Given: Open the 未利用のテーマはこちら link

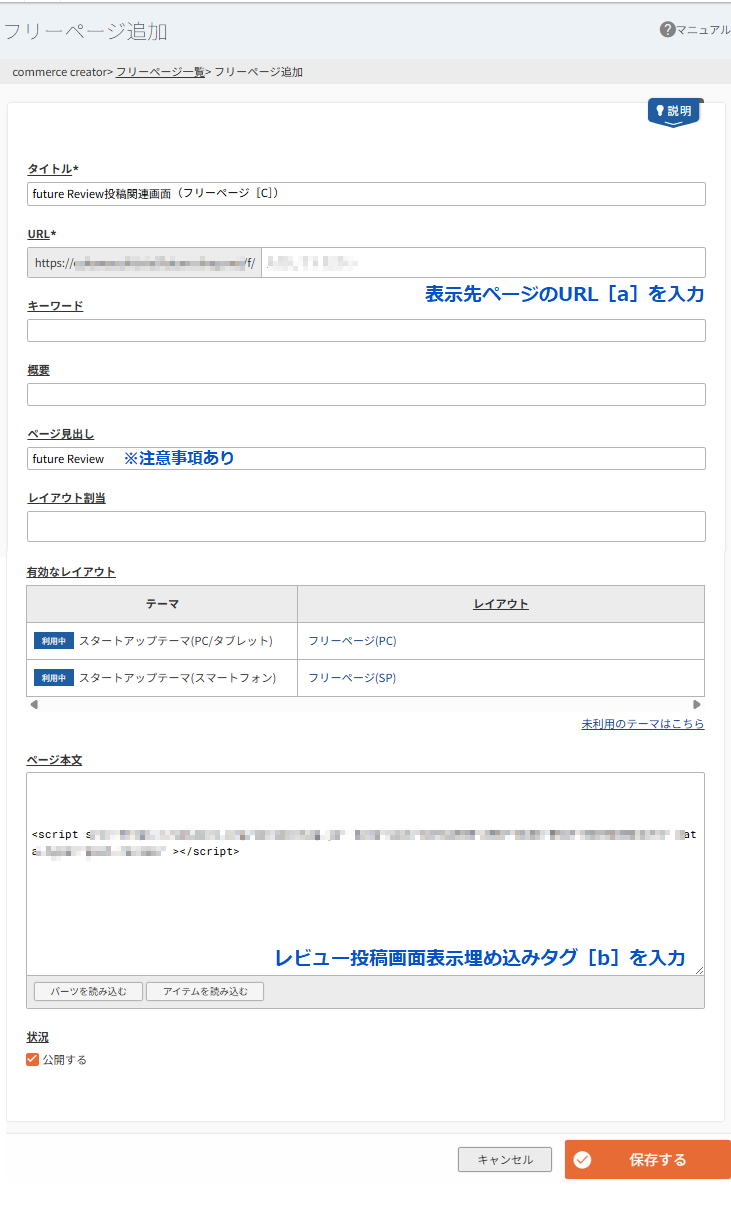Looking at the screenshot, I should [x=643, y=724].
